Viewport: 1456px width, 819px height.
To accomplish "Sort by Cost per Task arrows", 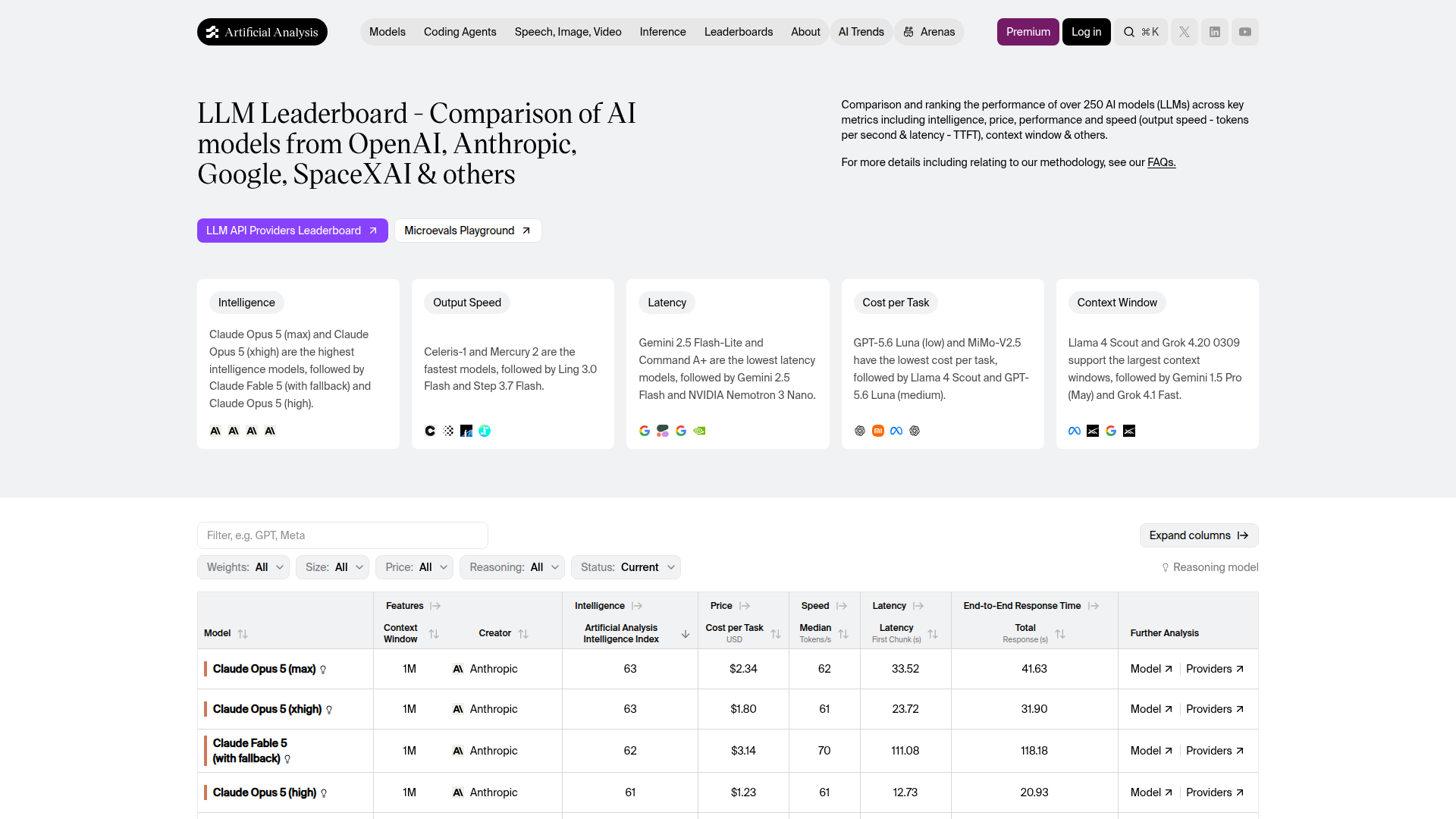I will [x=776, y=633].
